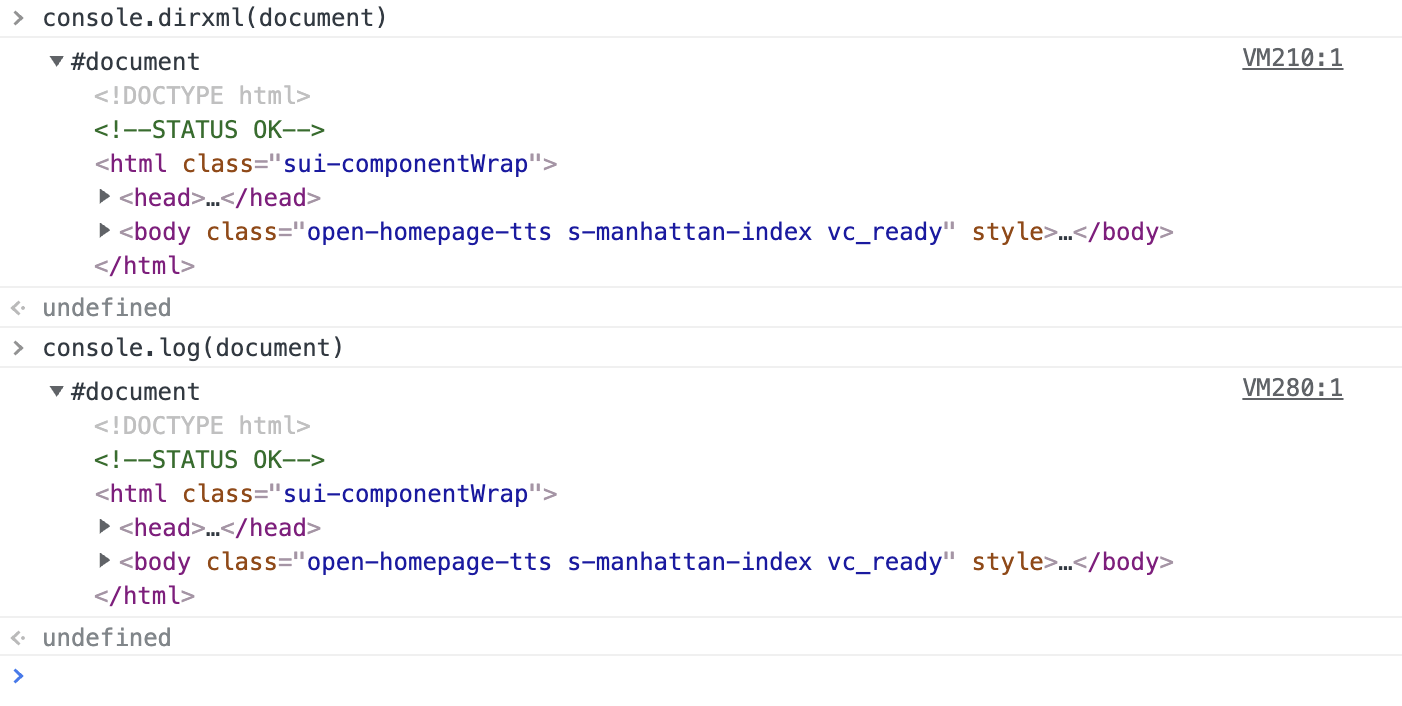Select the first STATUS OK comment node
The height and width of the screenshot is (706, 1402).
click(209, 130)
